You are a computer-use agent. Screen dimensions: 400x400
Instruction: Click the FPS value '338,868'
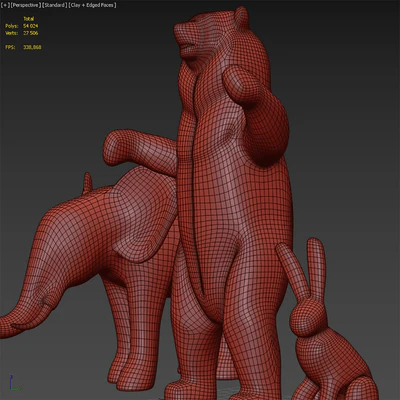click(x=32, y=47)
